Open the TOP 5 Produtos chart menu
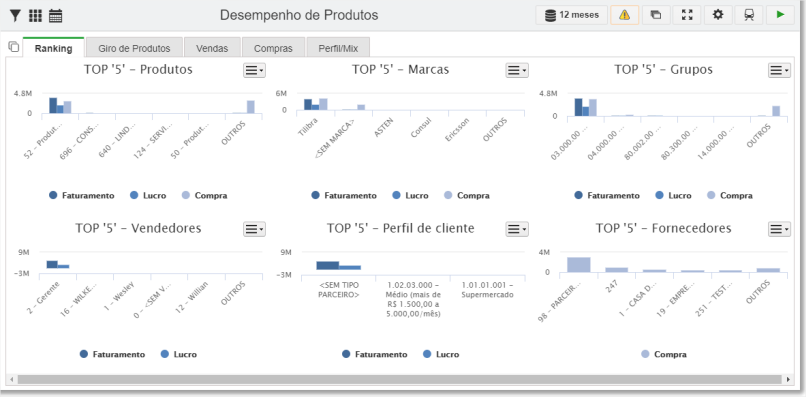Image resolution: width=806 pixels, height=397 pixels. coord(254,70)
